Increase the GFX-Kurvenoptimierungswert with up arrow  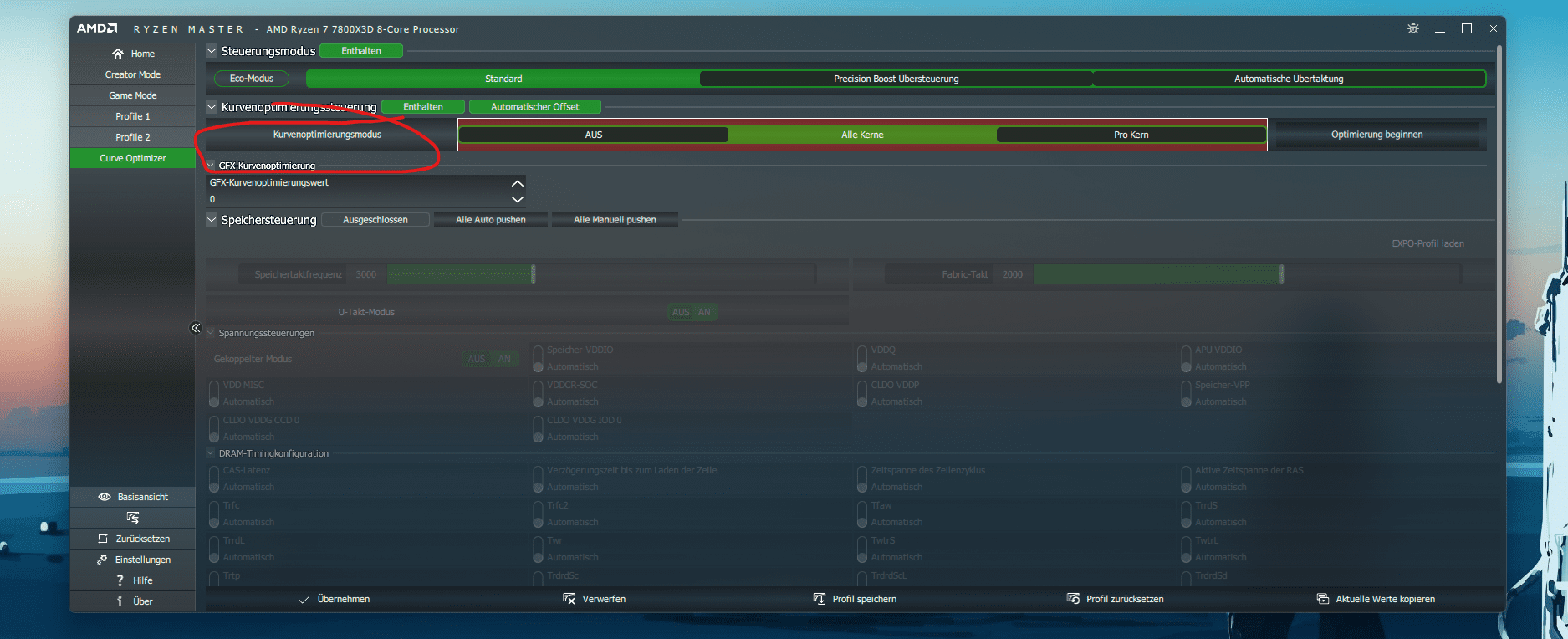coord(518,183)
